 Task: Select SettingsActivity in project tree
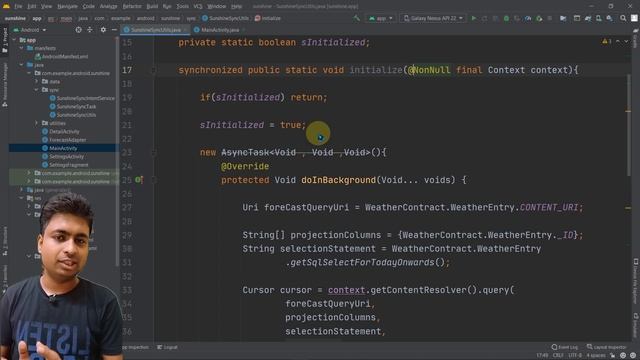click(x=63, y=157)
